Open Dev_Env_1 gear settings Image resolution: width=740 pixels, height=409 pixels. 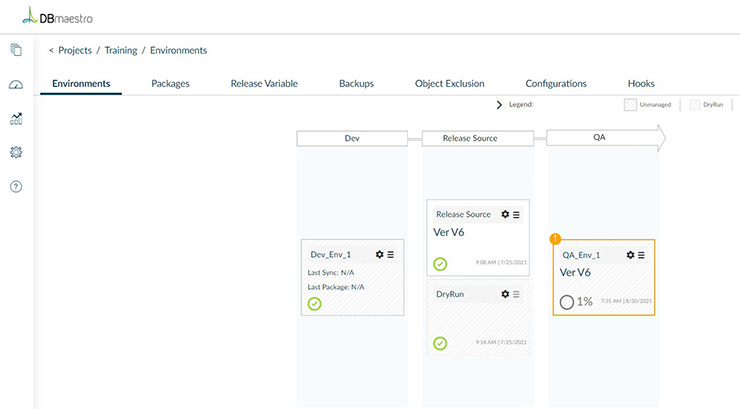380,255
